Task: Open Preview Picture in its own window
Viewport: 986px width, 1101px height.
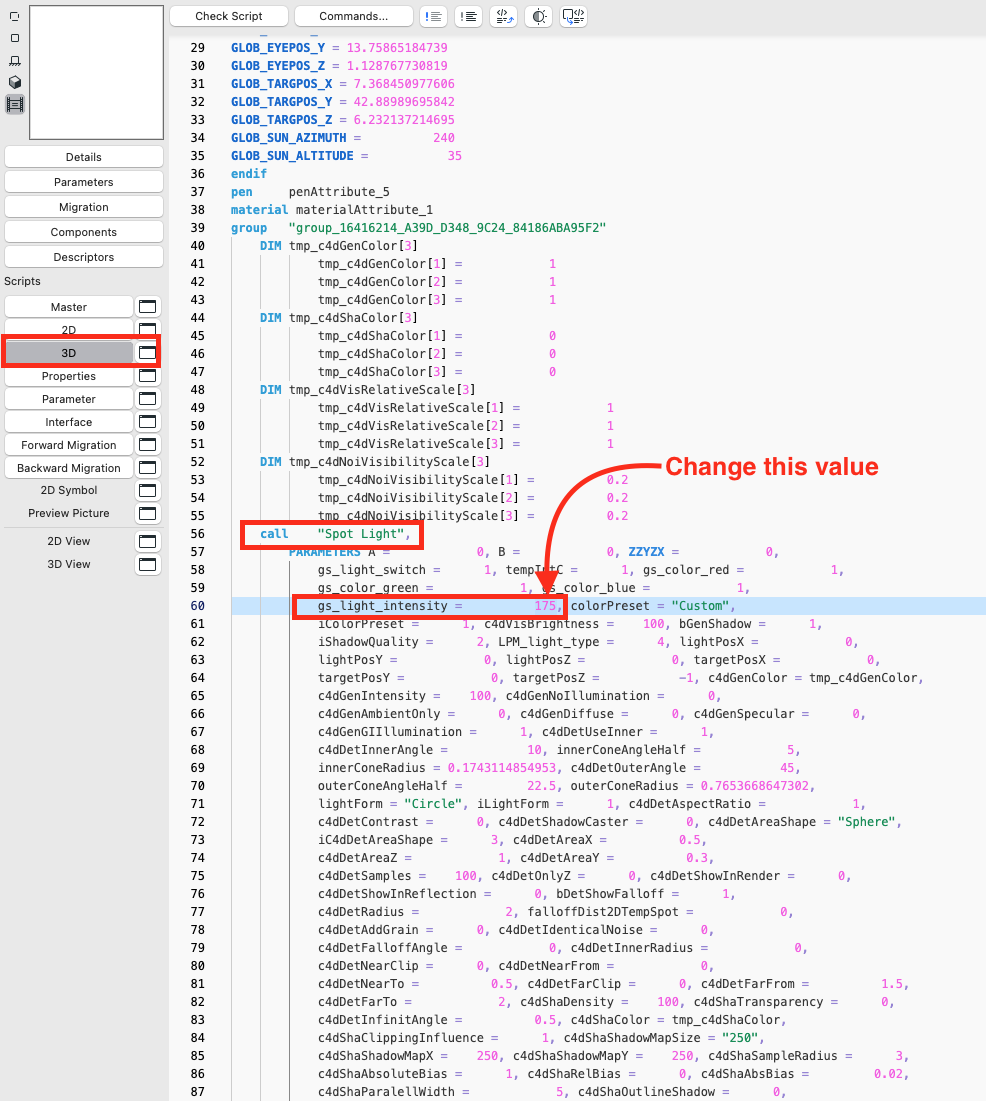Action: tap(148, 513)
